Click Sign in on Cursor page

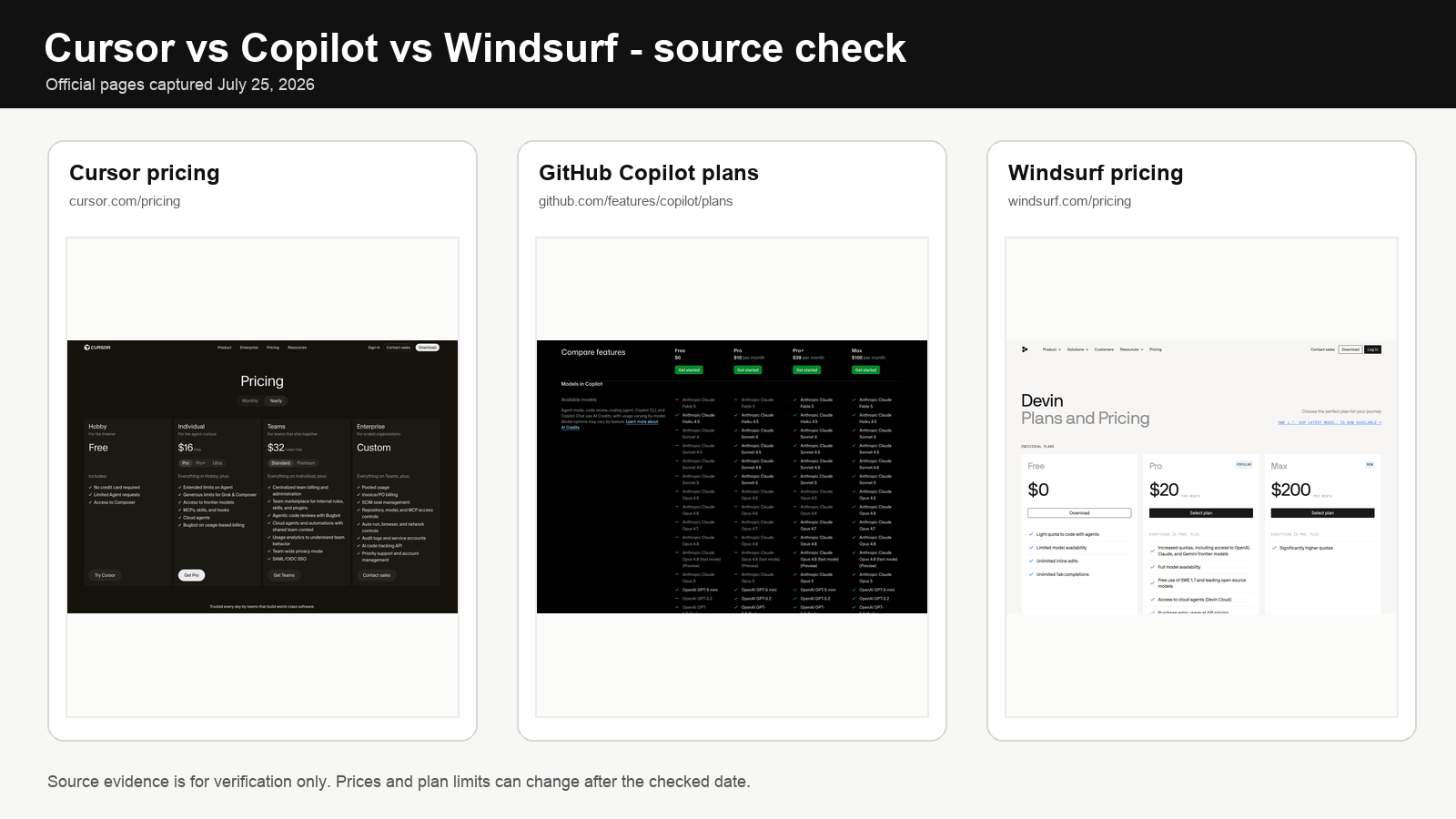coord(374,348)
